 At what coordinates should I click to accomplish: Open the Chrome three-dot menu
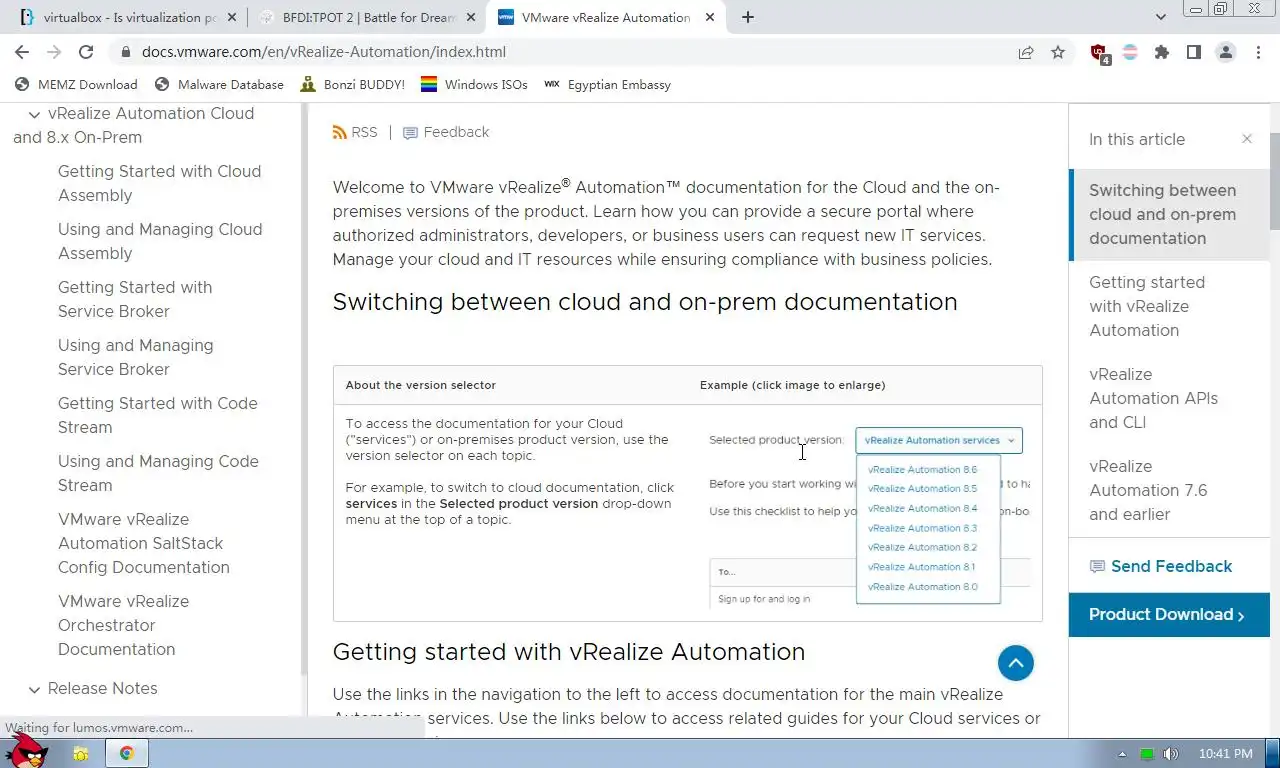(1258, 52)
